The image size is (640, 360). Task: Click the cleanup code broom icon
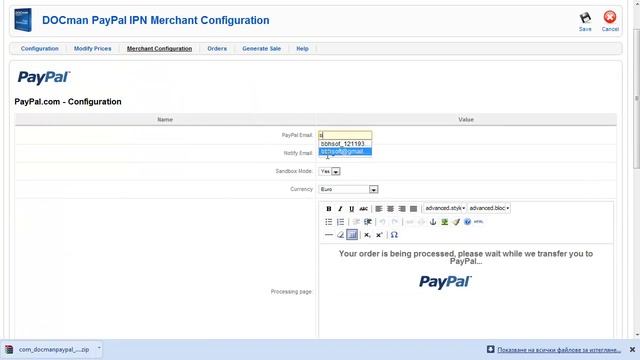pyautogui.click(x=456, y=222)
